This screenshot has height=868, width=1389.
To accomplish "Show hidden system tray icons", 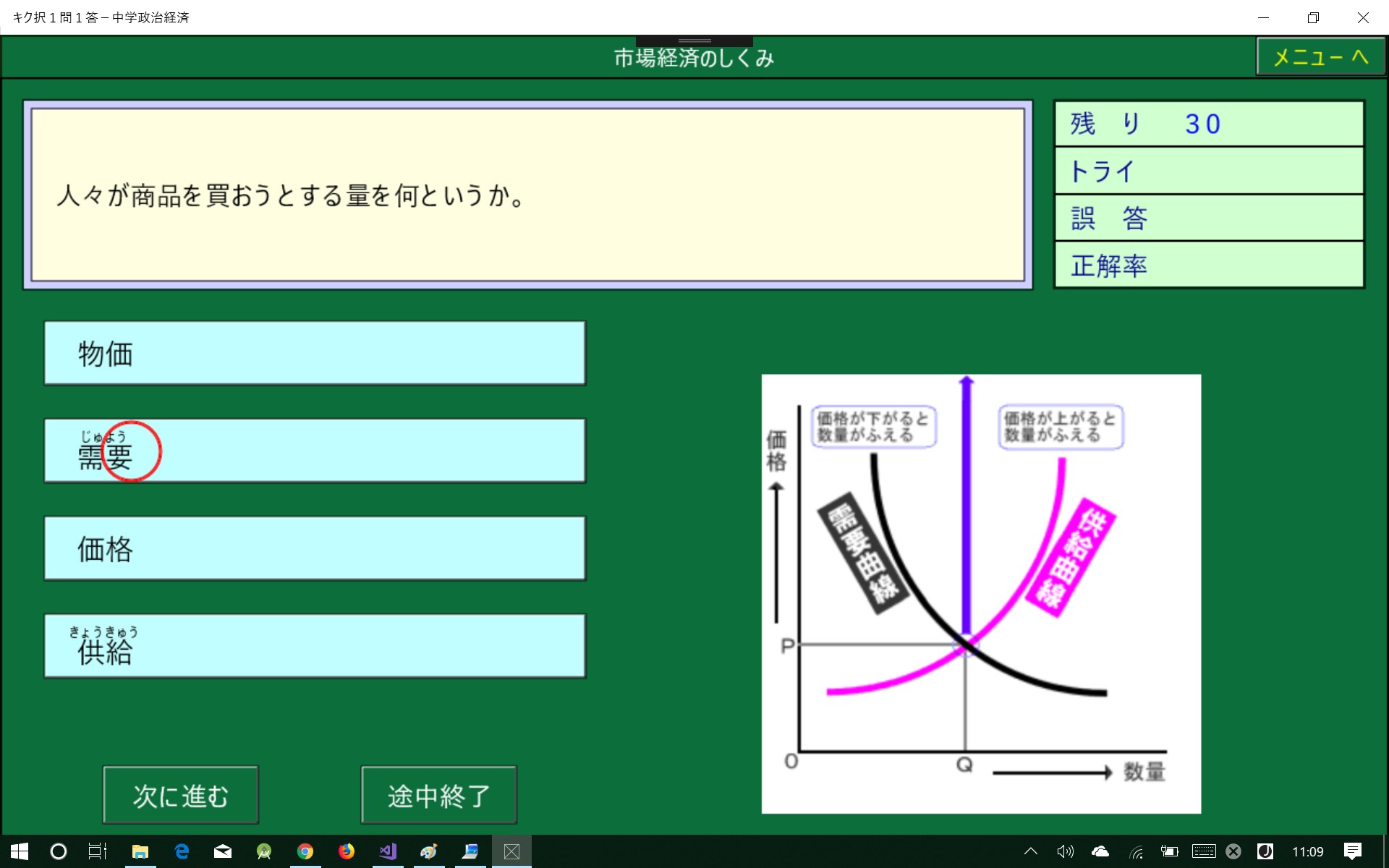I will pos(1031,851).
